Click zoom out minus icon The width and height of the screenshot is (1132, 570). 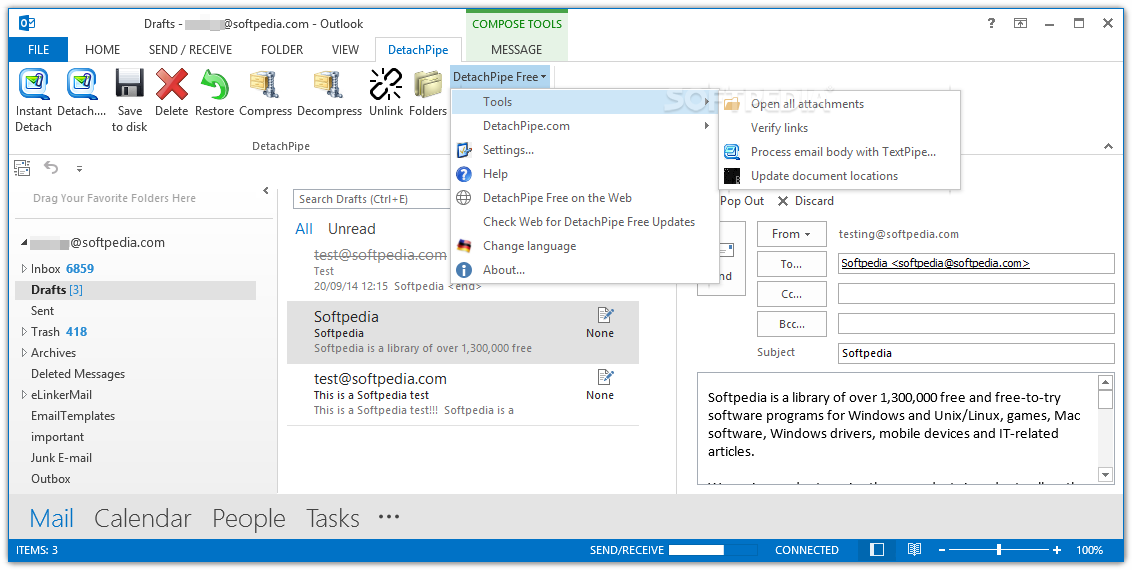pos(941,550)
